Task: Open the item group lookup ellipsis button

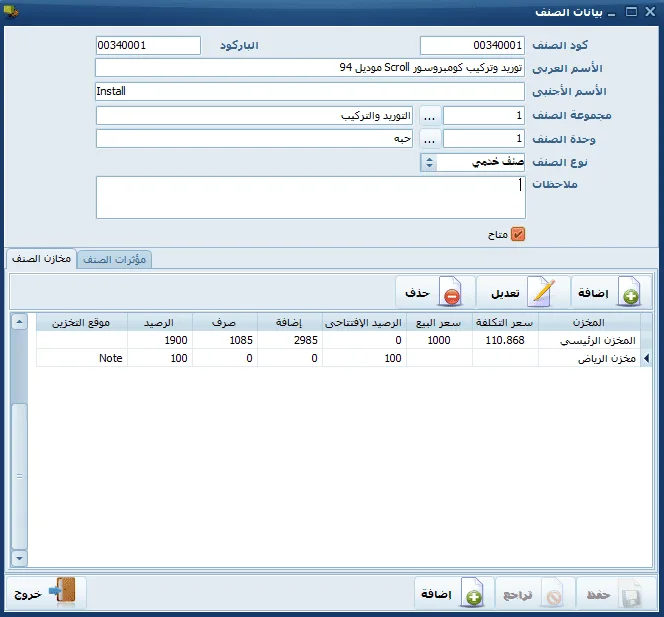Action: (430, 116)
